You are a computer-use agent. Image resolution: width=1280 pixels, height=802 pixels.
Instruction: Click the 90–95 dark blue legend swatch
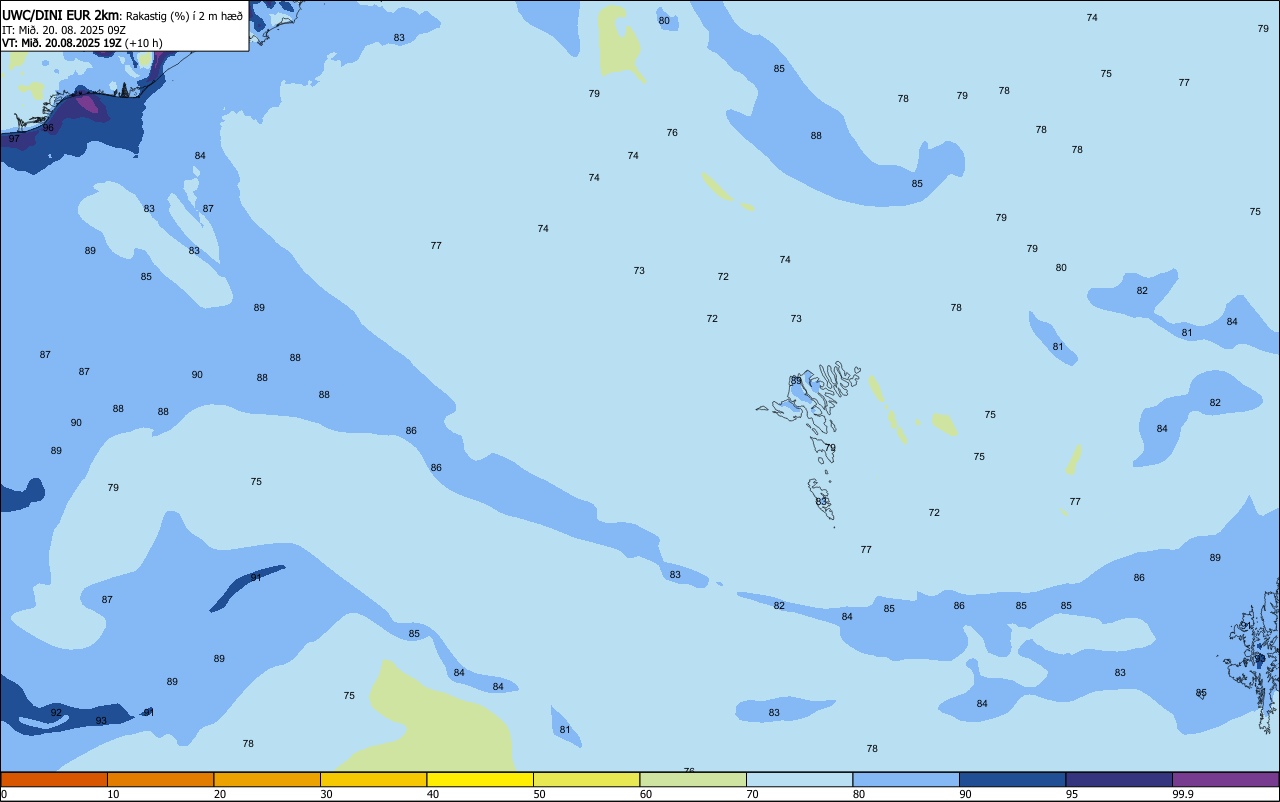click(x=1012, y=779)
